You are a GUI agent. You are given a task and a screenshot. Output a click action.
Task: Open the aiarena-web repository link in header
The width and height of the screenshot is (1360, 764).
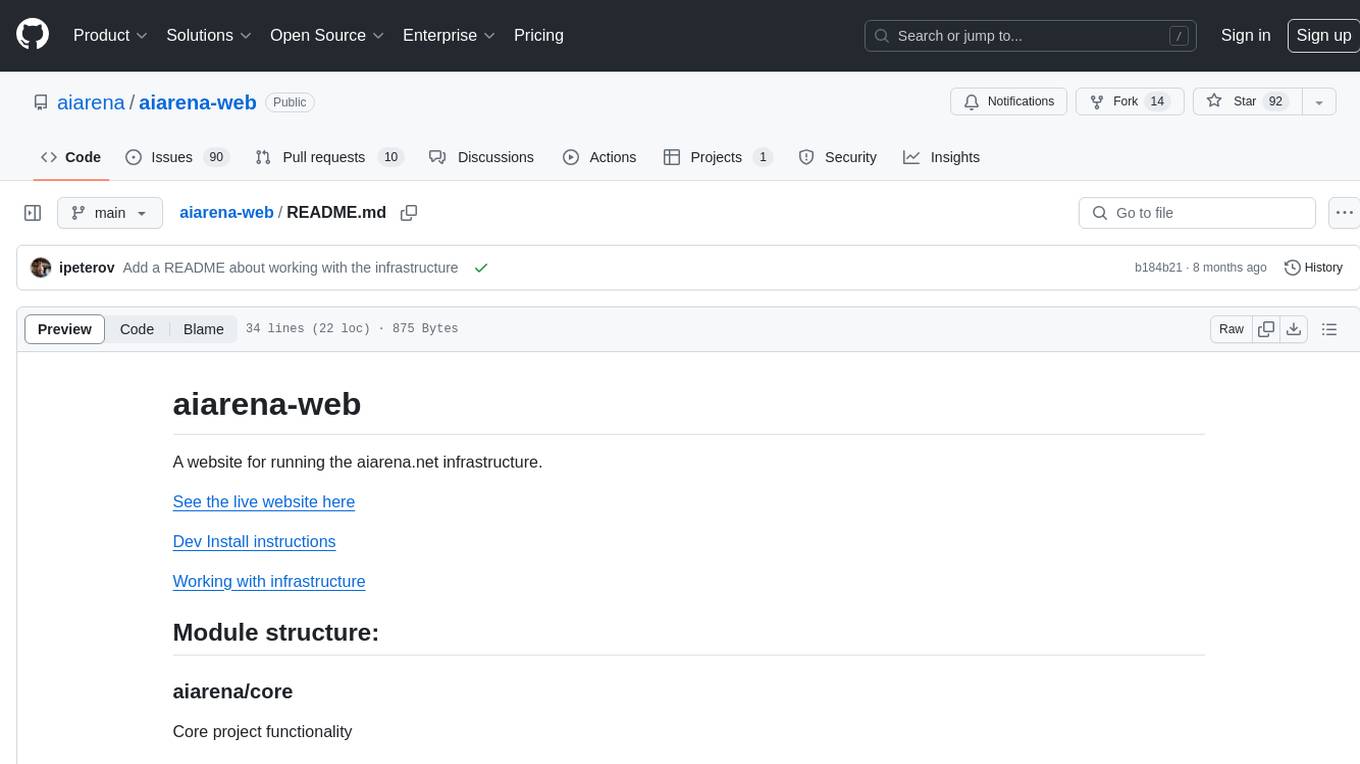click(197, 102)
